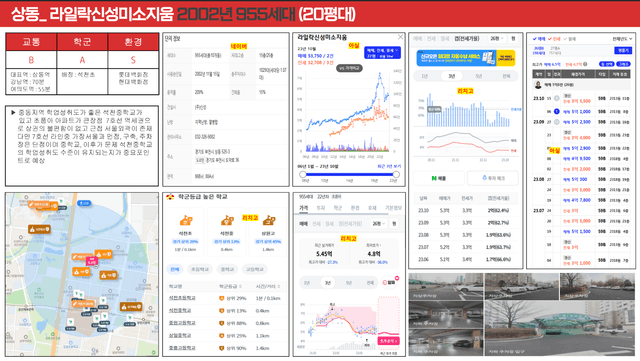Open the 26평 dropdown in price panel

tap(378, 224)
